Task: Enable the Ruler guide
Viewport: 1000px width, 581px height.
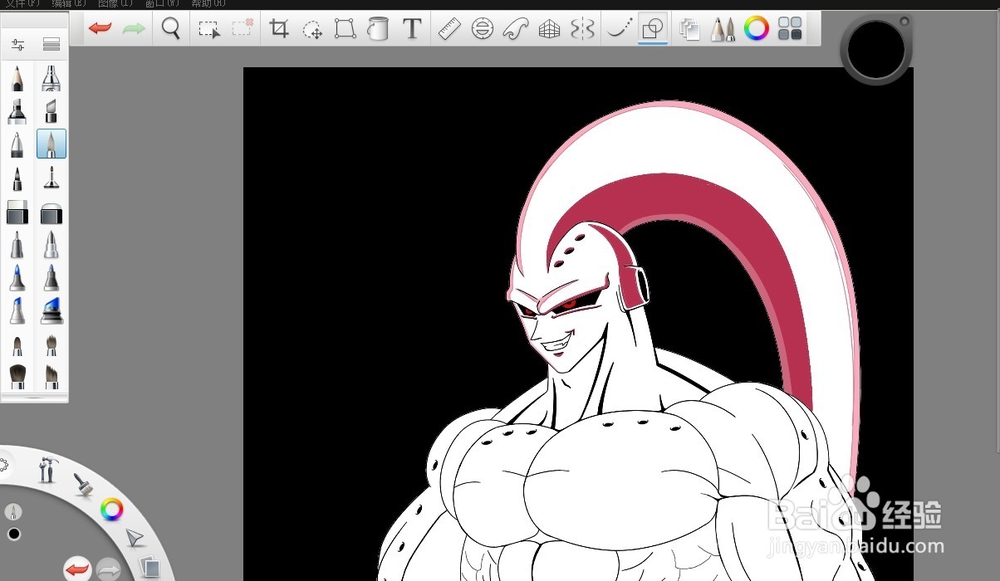Action: click(450, 28)
